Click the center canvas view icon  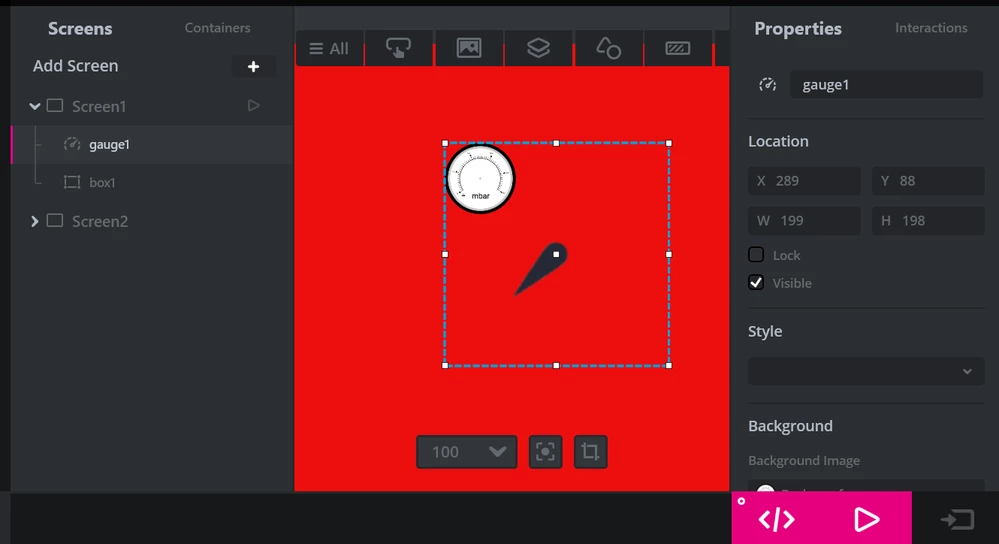(545, 452)
